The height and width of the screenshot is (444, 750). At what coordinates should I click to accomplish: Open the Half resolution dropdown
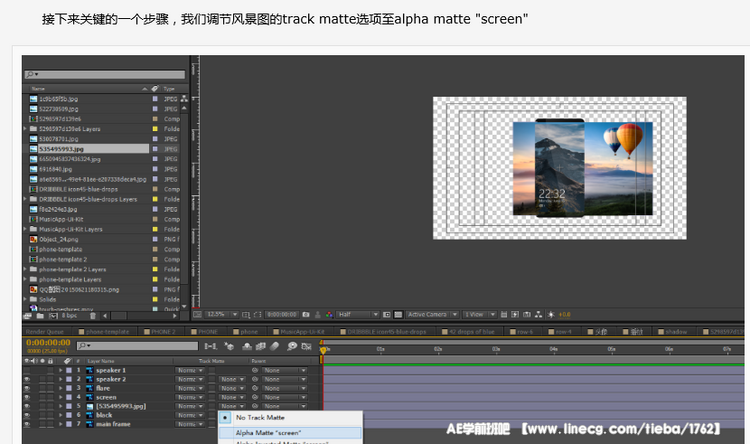click(x=358, y=314)
